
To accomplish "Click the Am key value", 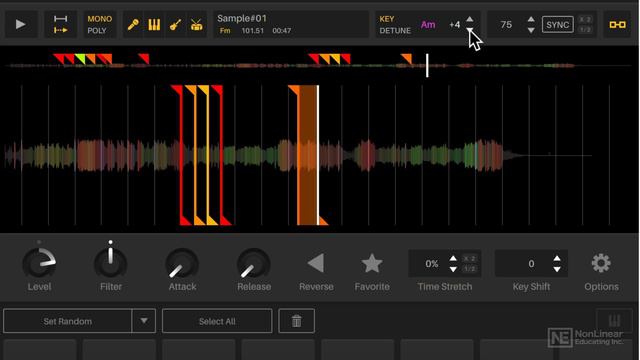I will coord(428,25).
